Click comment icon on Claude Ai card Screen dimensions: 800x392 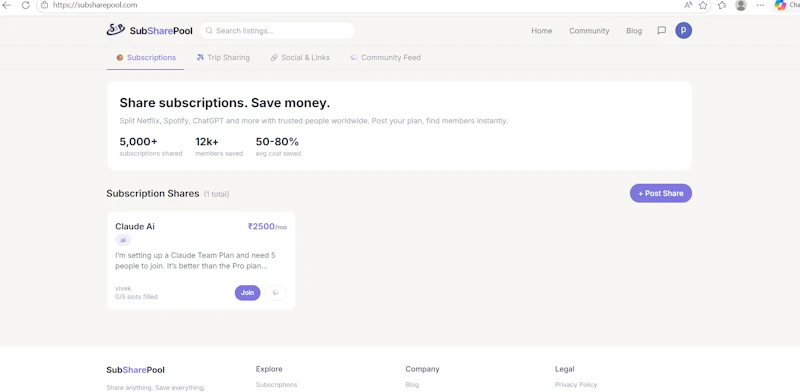pyautogui.click(x=276, y=293)
